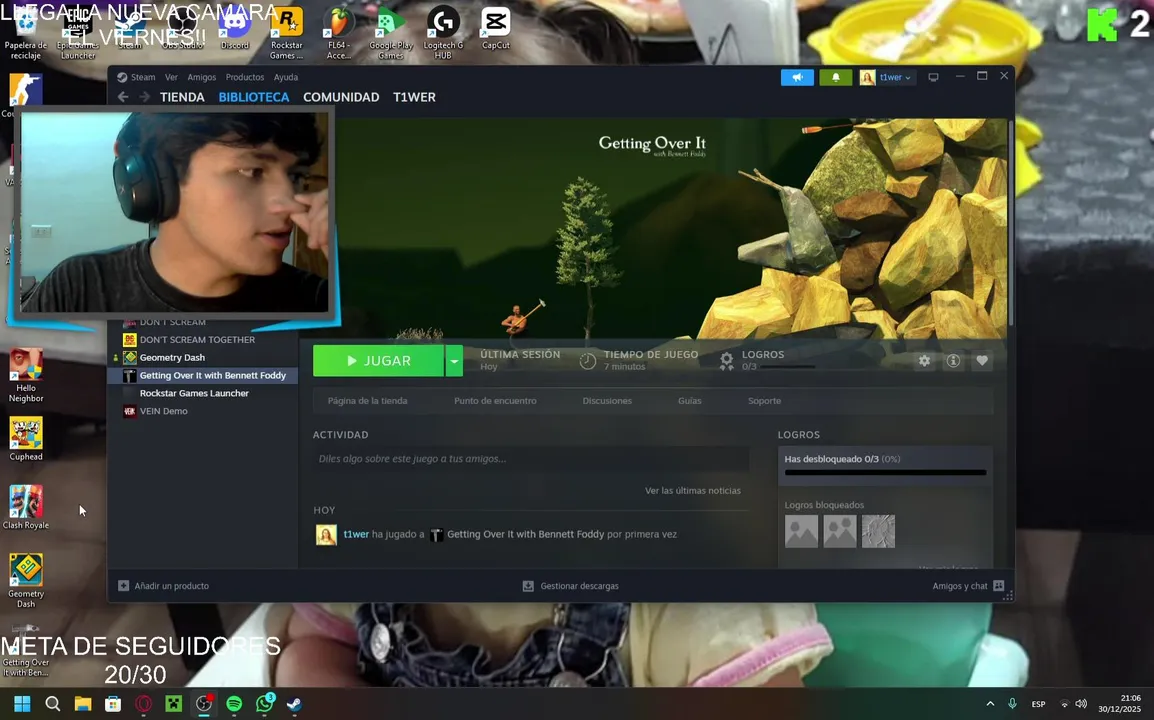Open Clash Royale desktop icon

click(x=26, y=507)
